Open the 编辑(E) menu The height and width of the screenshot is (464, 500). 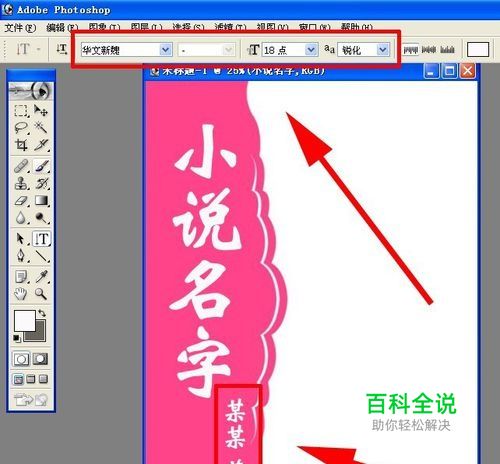tap(62, 28)
